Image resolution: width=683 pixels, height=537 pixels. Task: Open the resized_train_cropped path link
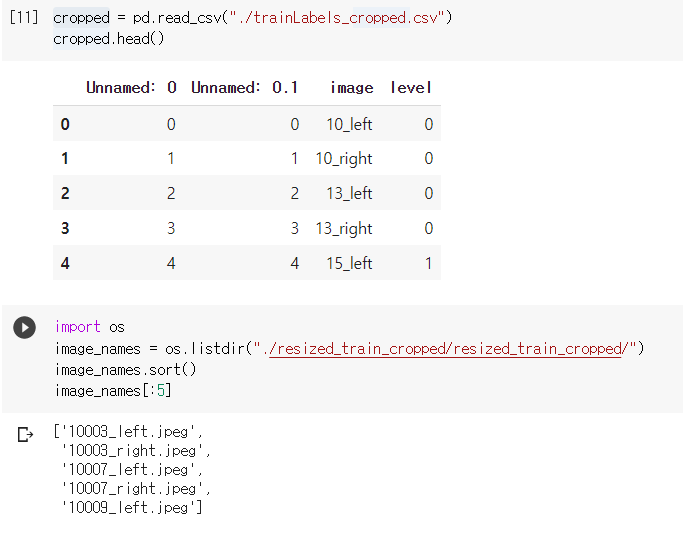445,349
